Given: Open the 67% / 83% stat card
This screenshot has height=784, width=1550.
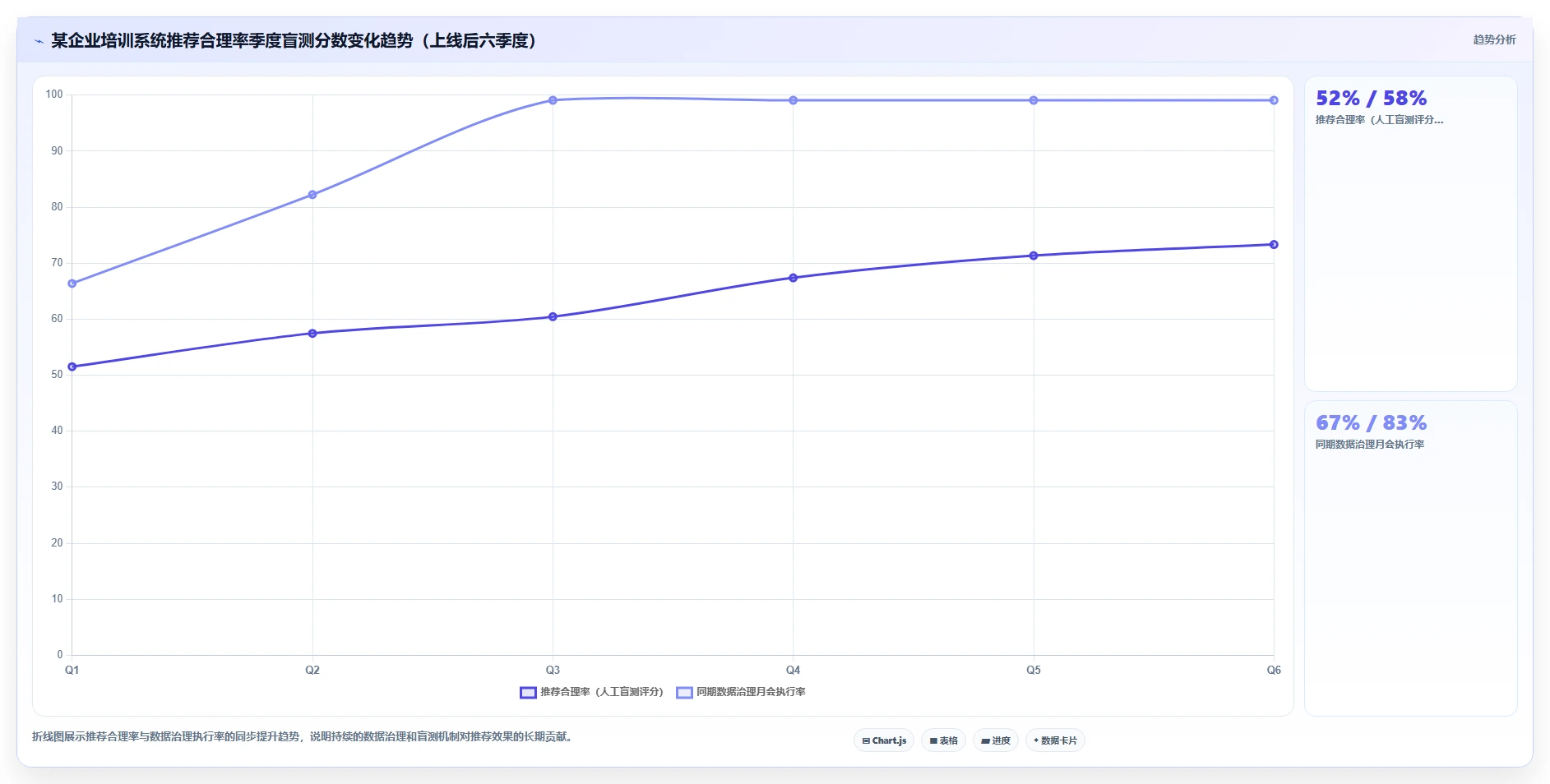Looking at the screenshot, I should click(x=1410, y=558).
